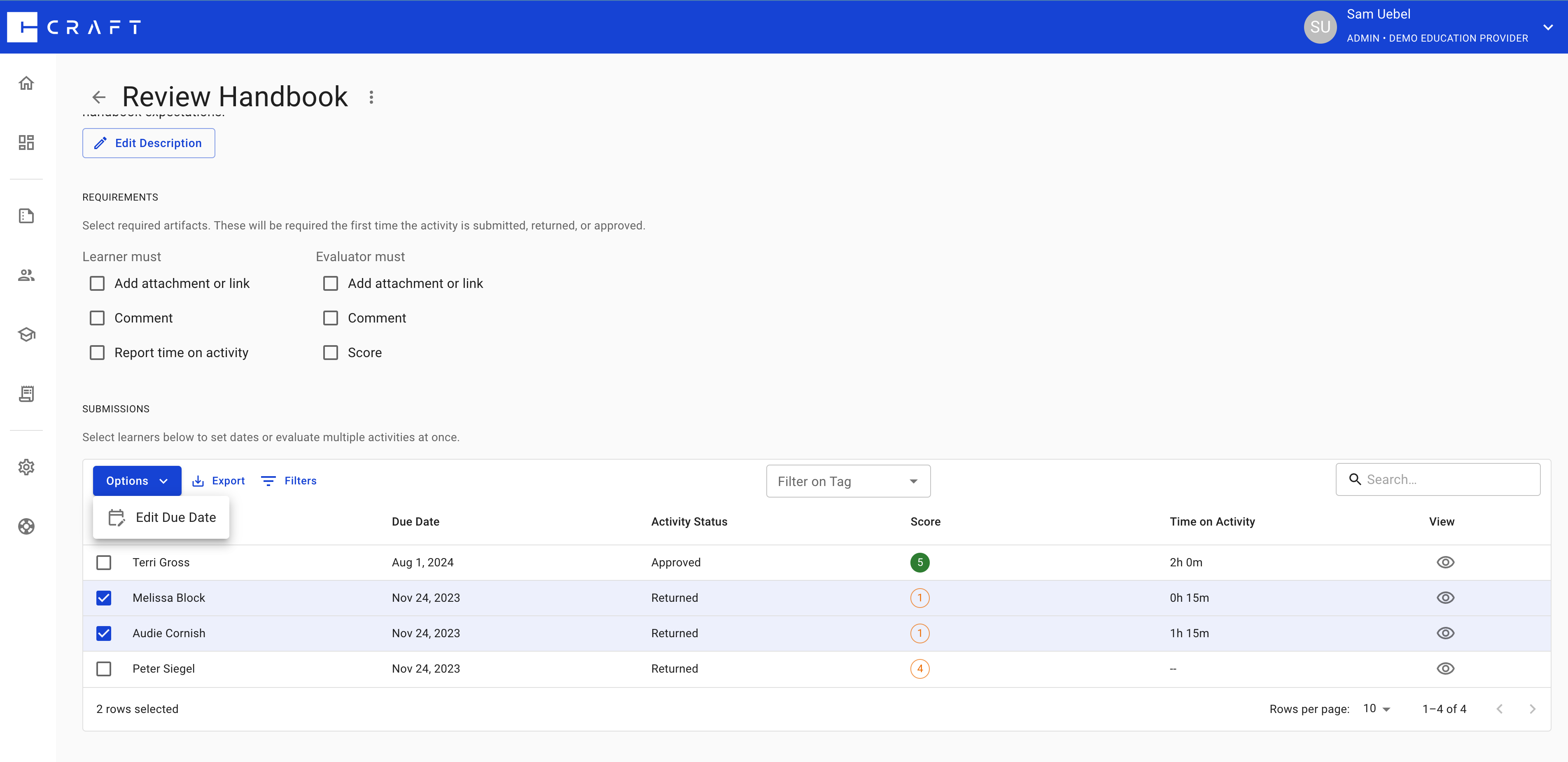The width and height of the screenshot is (1568, 762).
Task: Uncheck Melissa Block's row selection
Action: coord(104,598)
